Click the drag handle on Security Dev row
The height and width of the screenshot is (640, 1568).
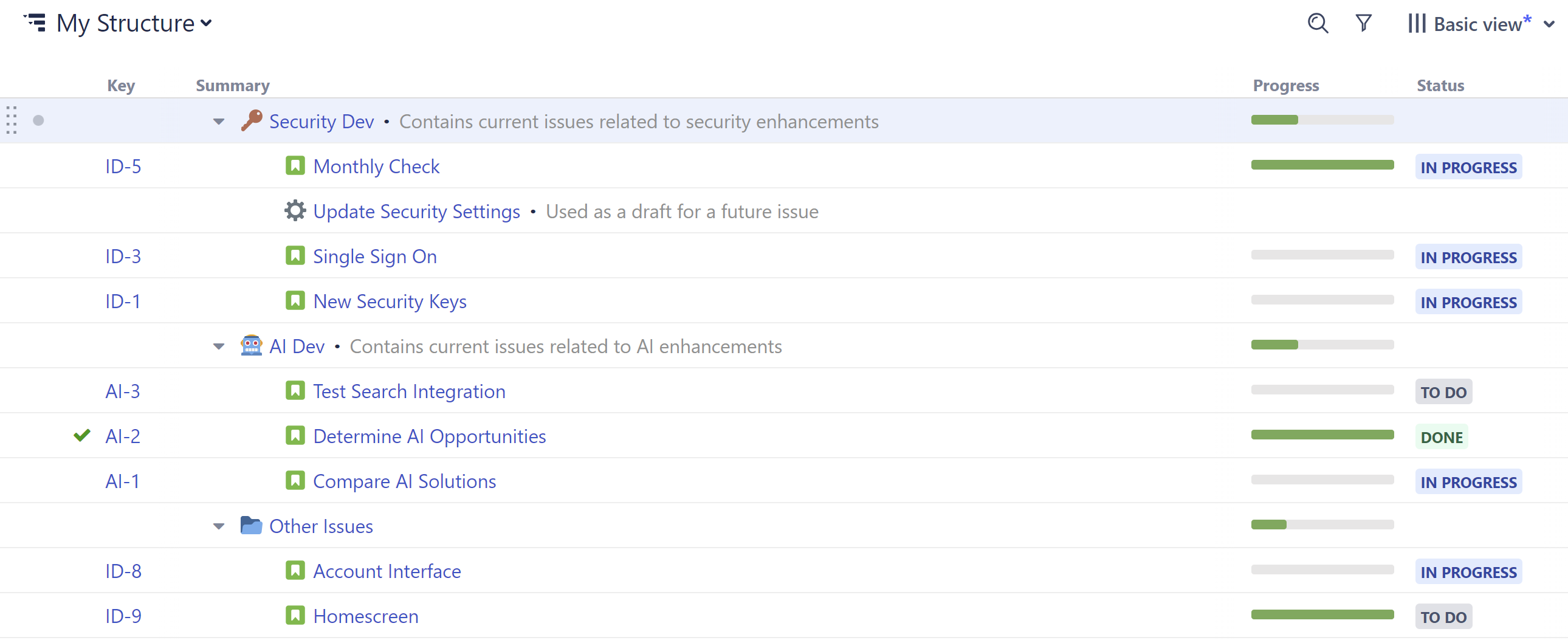[12, 120]
